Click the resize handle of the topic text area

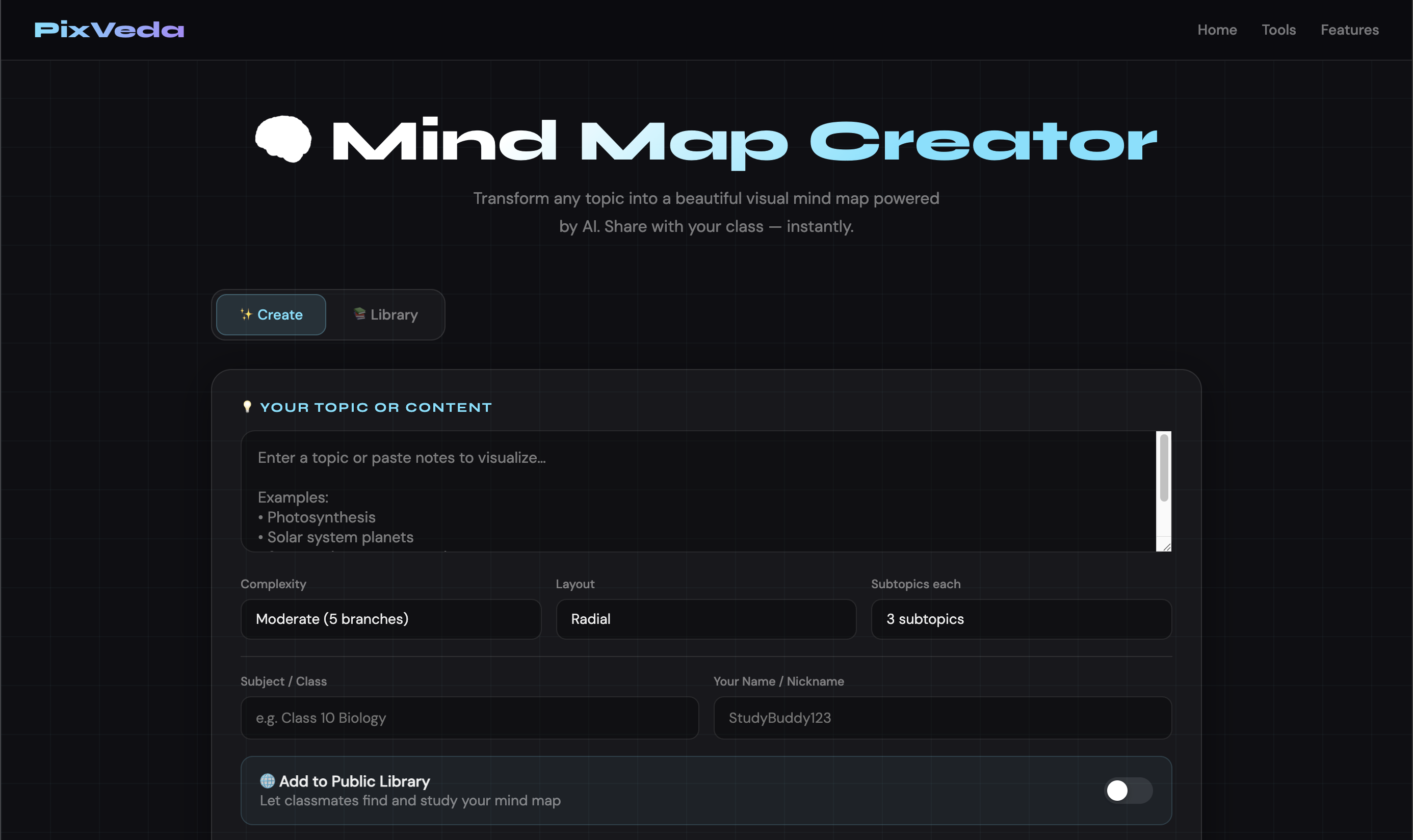(1166, 545)
